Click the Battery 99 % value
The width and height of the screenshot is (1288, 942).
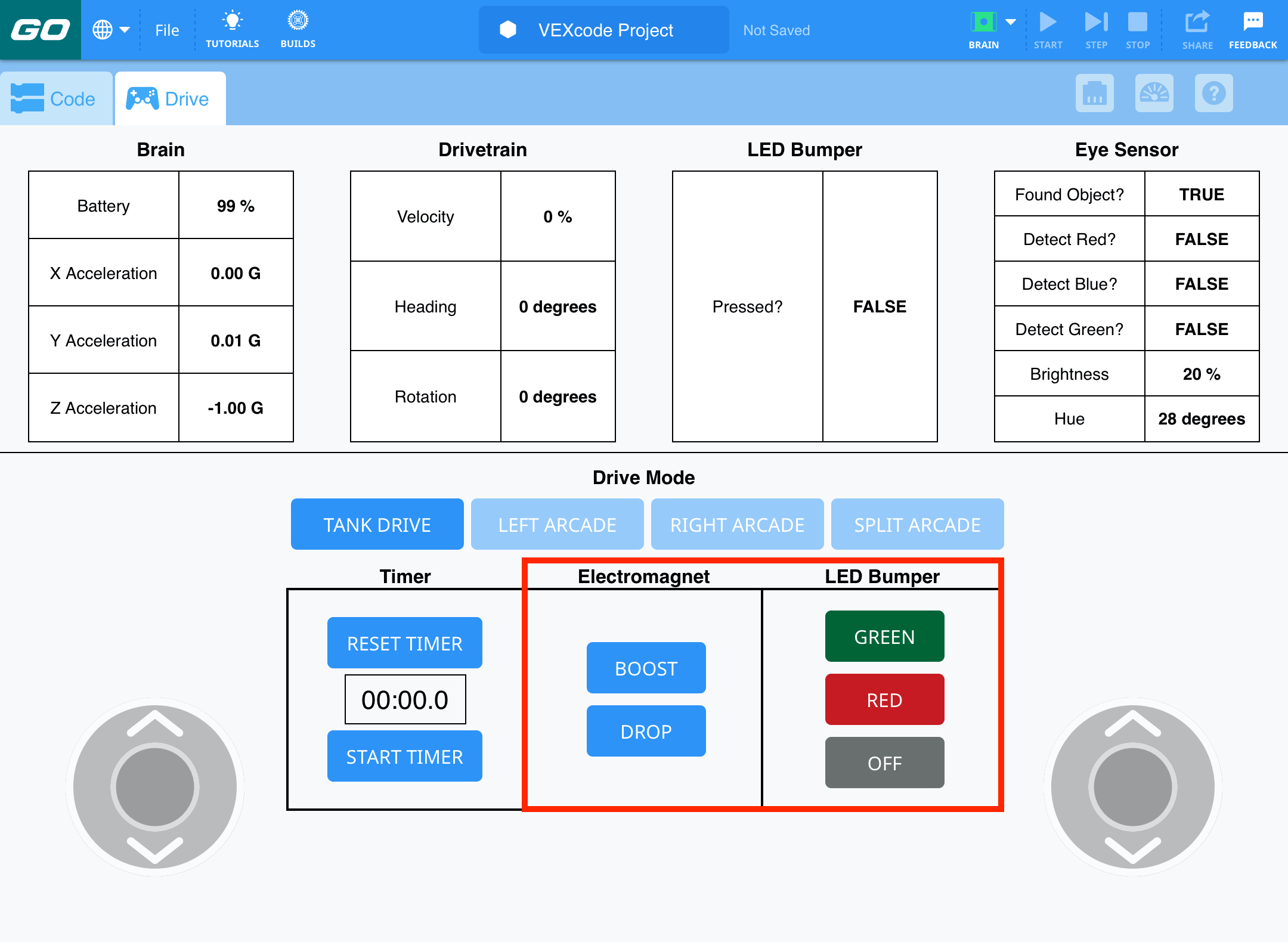(236, 206)
